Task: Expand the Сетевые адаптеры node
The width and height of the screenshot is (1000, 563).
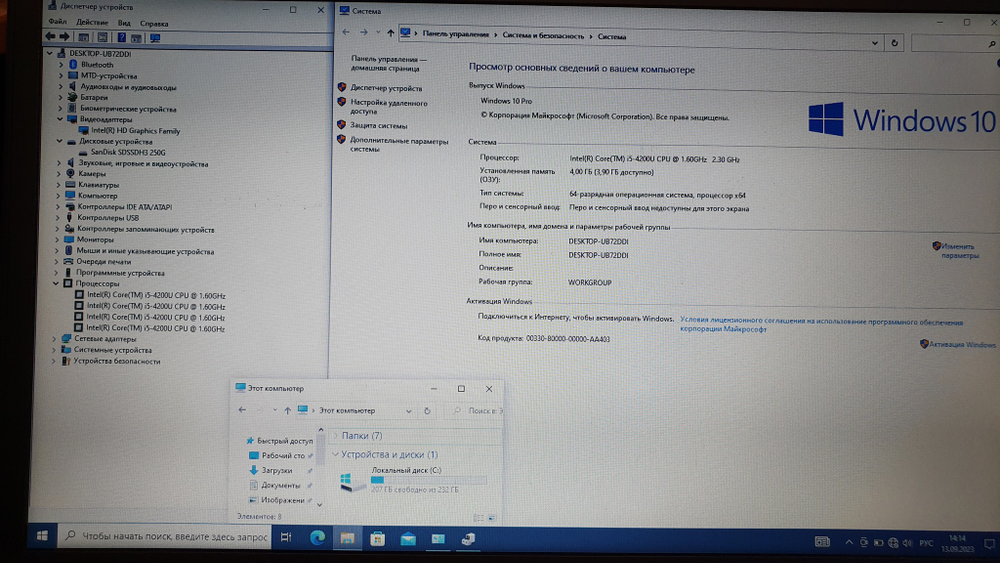Action: point(55,339)
